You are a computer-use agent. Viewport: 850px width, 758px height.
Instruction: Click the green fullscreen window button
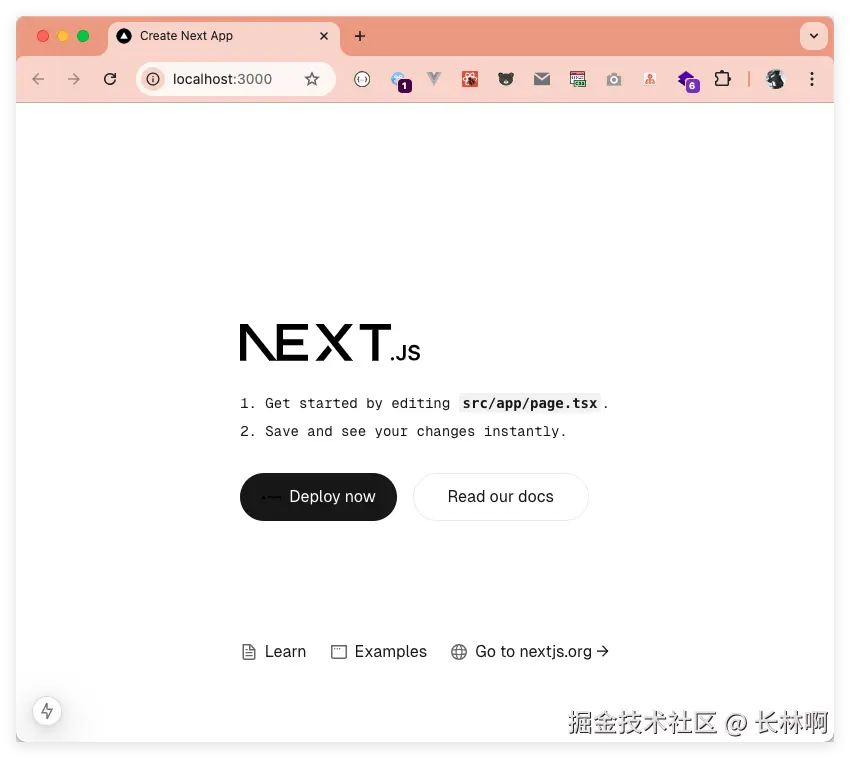(83, 36)
